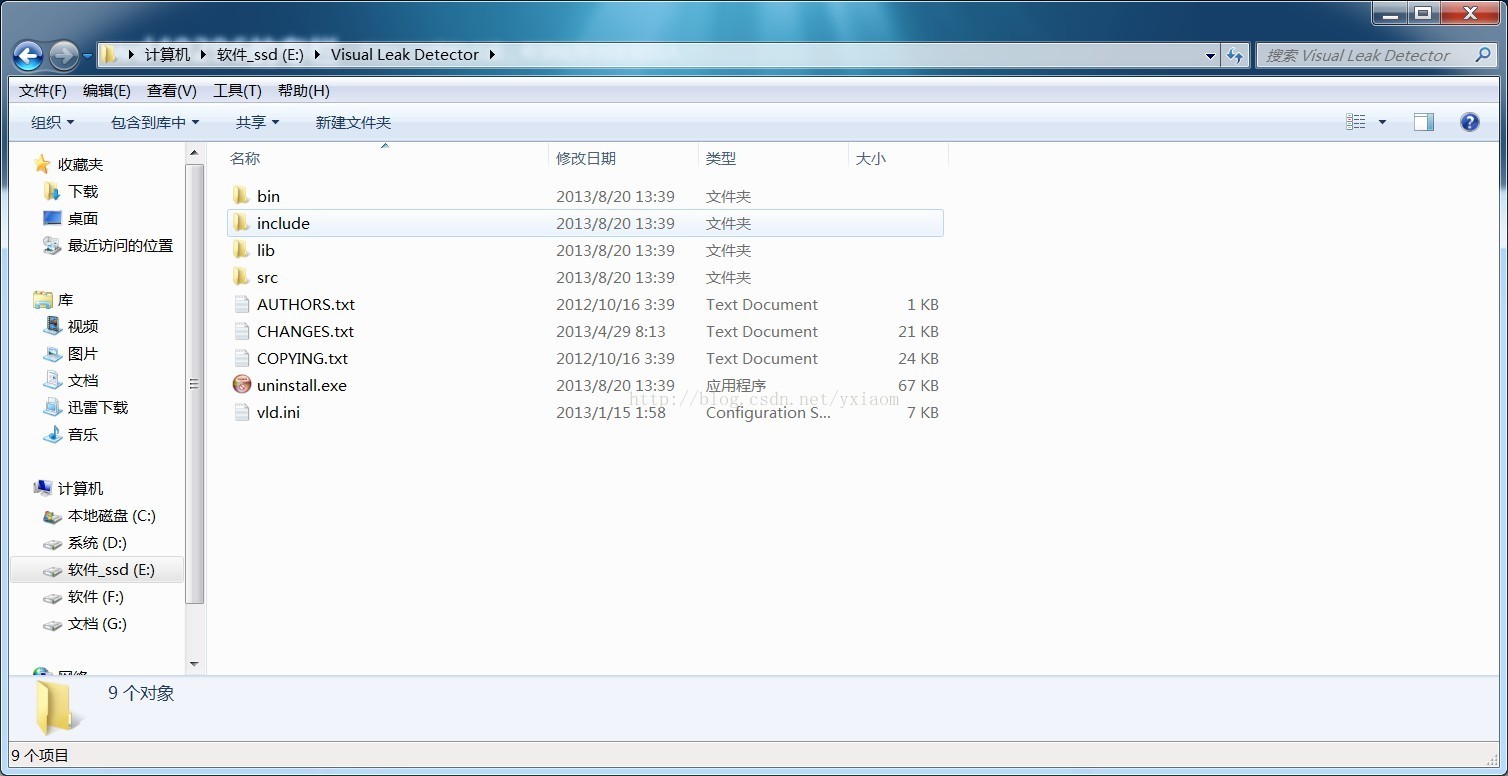Viewport: 1508px width, 776px height.
Task: Open the 工具(T) menu
Action: tap(237, 91)
